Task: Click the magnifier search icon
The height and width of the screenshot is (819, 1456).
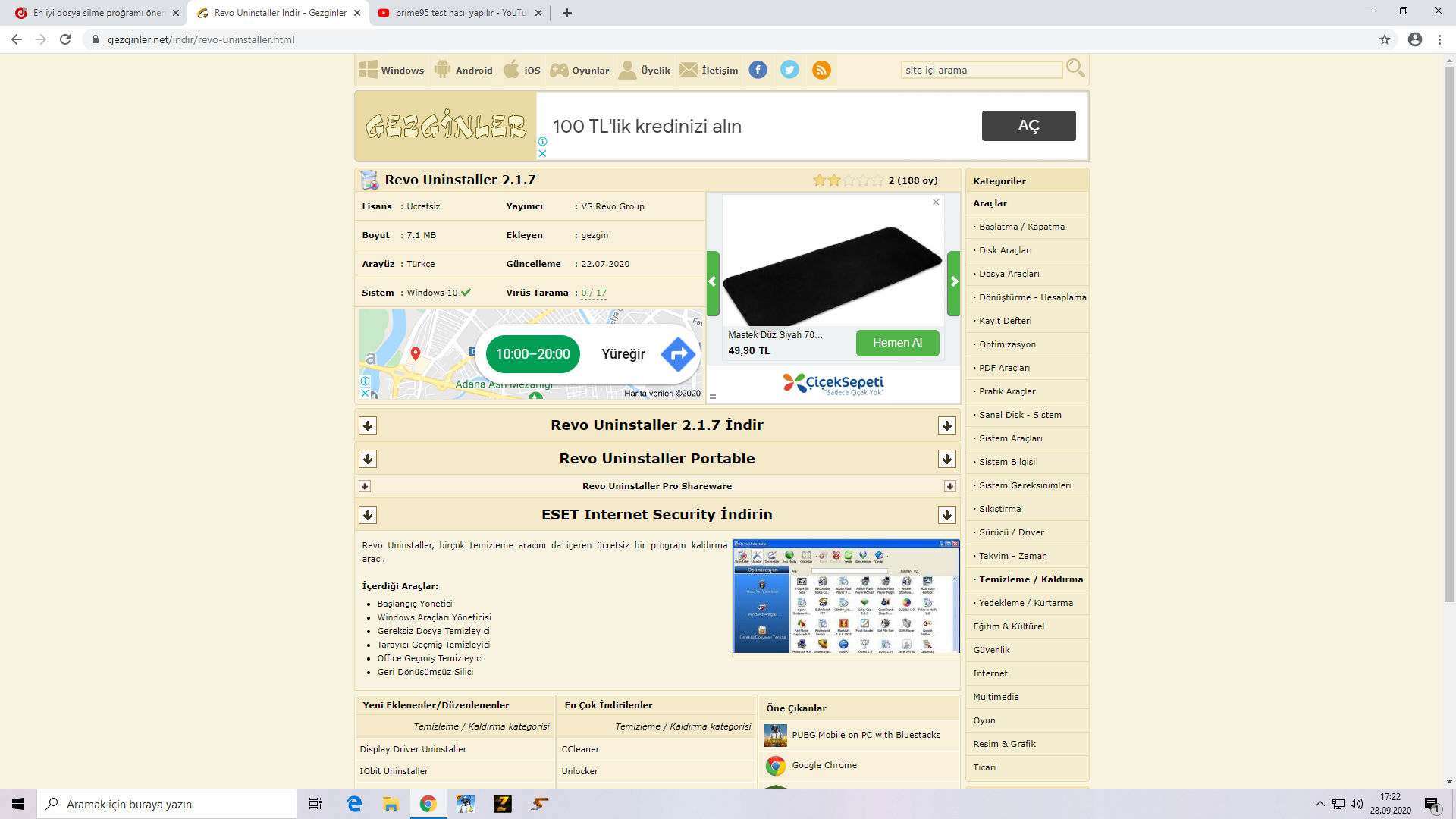Action: pos(1075,68)
